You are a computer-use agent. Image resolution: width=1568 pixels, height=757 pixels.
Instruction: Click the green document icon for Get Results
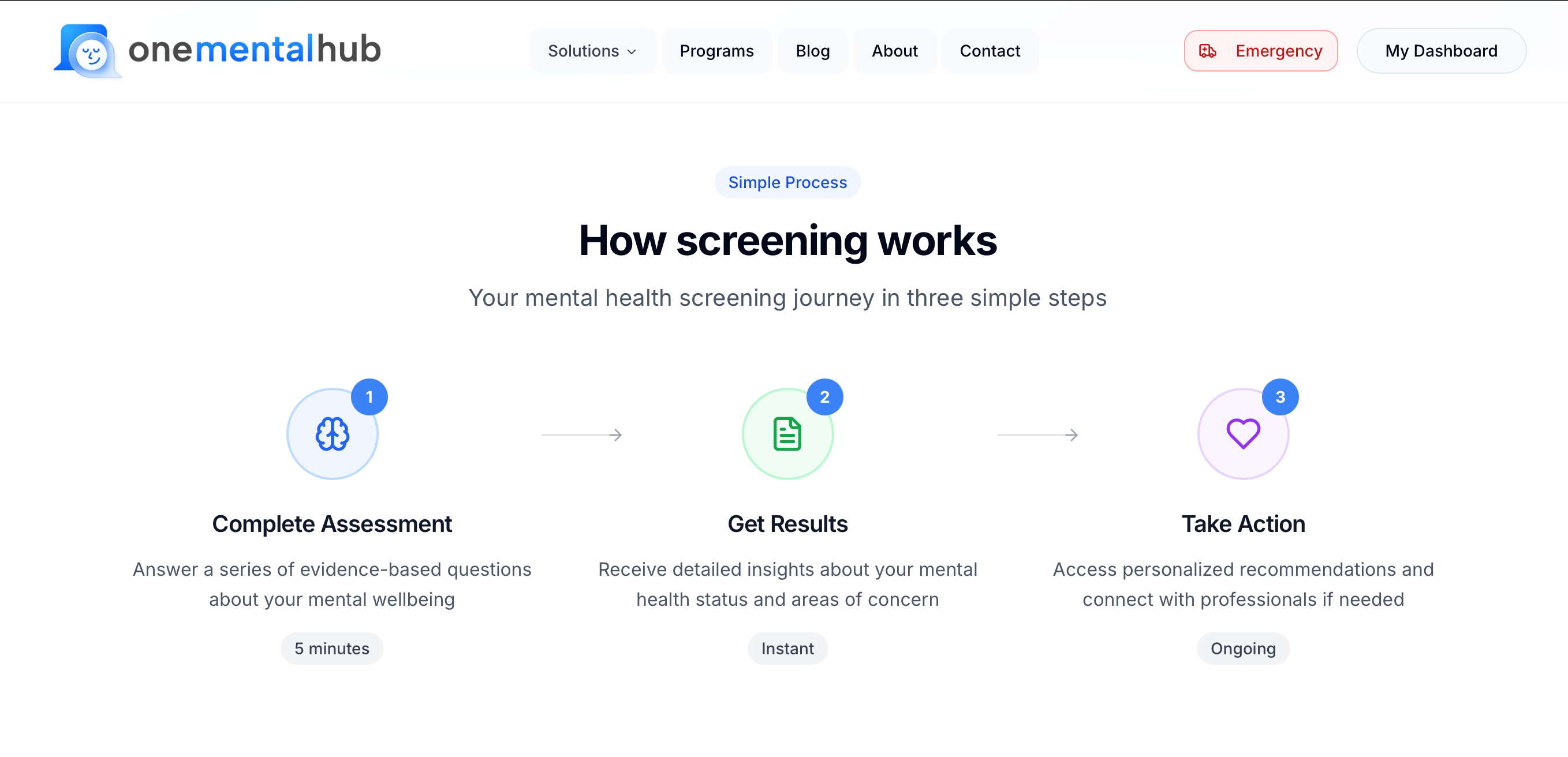787,434
